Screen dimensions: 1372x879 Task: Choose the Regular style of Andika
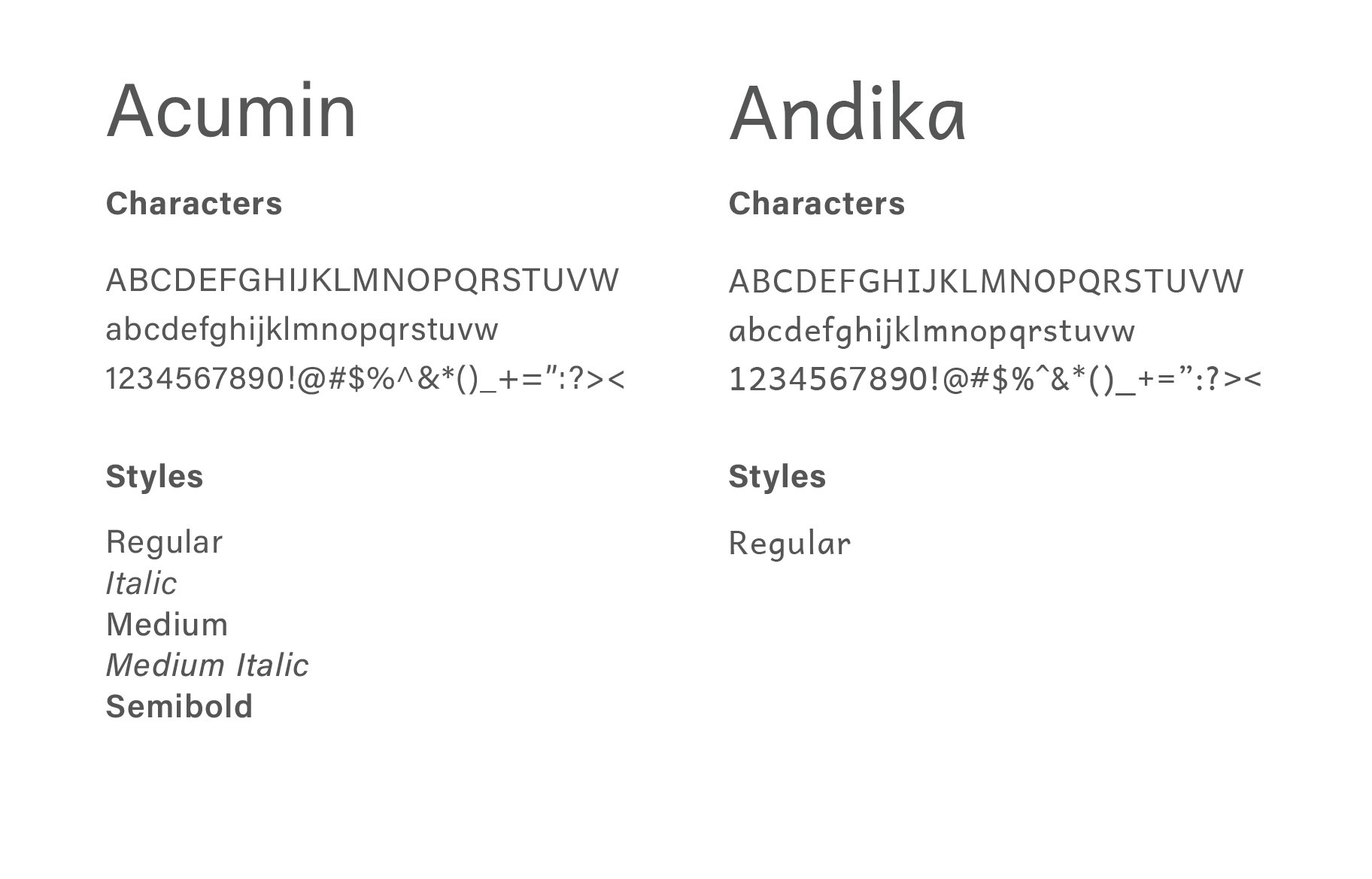[x=789, y=544]
